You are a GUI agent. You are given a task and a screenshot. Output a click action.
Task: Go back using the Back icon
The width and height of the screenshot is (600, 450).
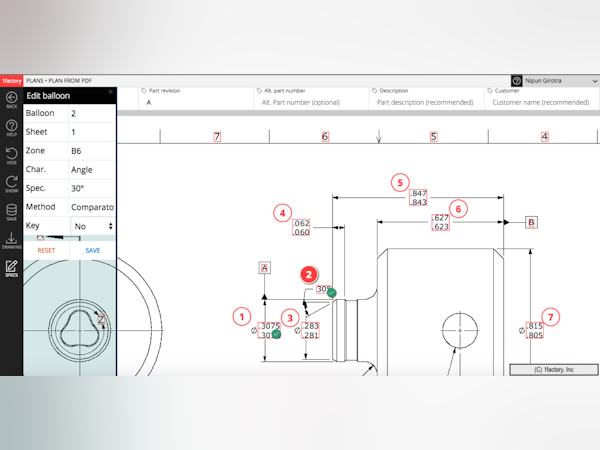(11, 100)
